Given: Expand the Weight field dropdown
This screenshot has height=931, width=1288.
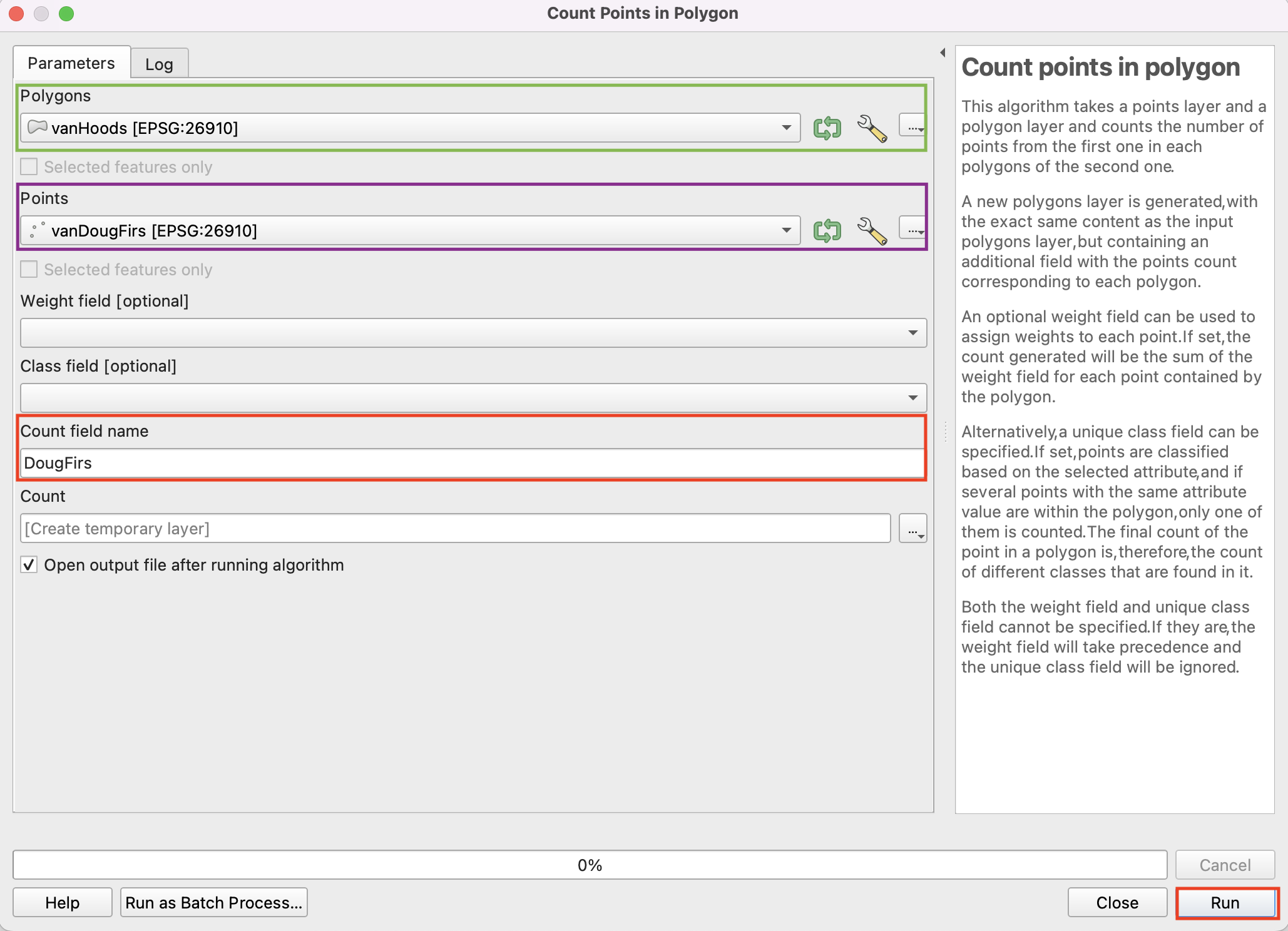Looking at the screenshot, I should pyautogui.click(x=473, y=333).
